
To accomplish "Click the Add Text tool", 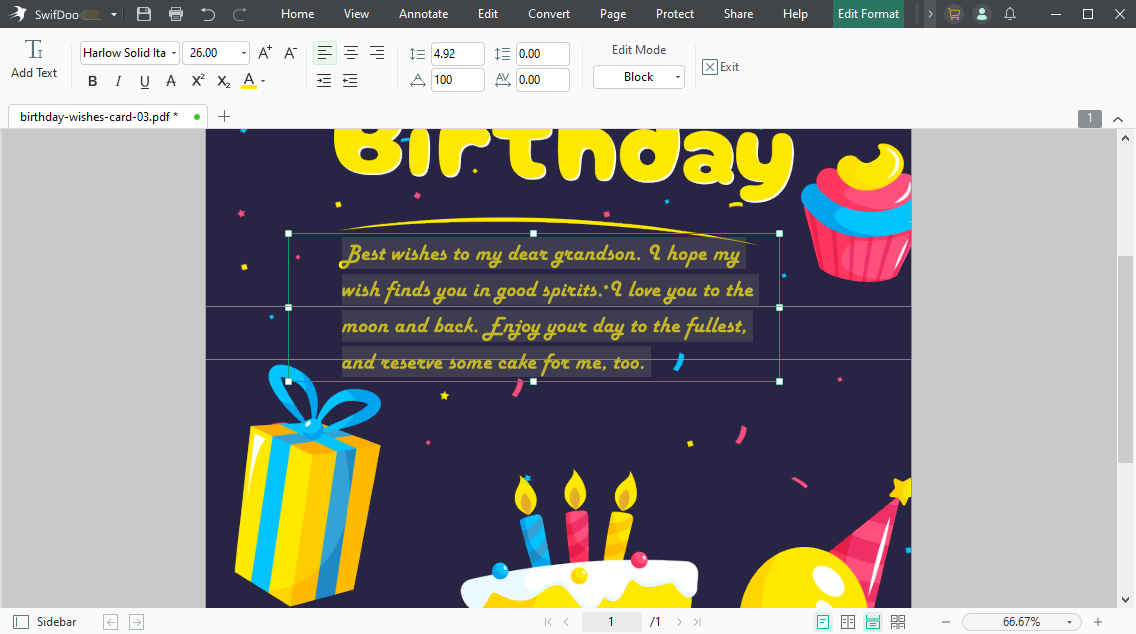I will point(34,59).
